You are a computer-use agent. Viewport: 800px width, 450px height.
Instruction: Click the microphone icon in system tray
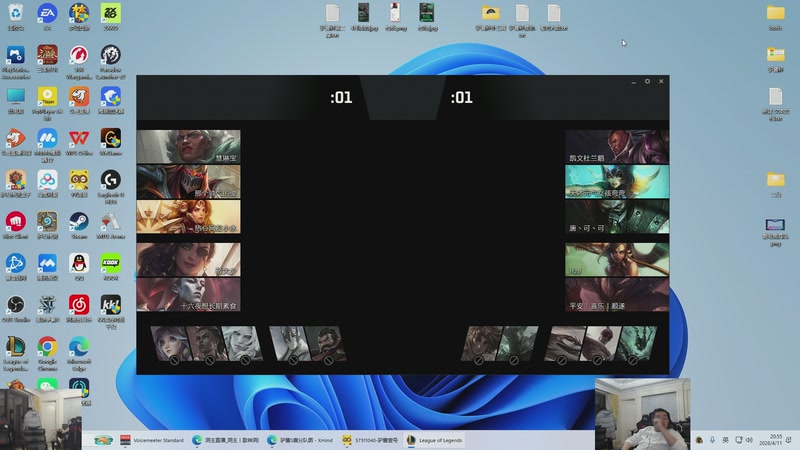712,440
